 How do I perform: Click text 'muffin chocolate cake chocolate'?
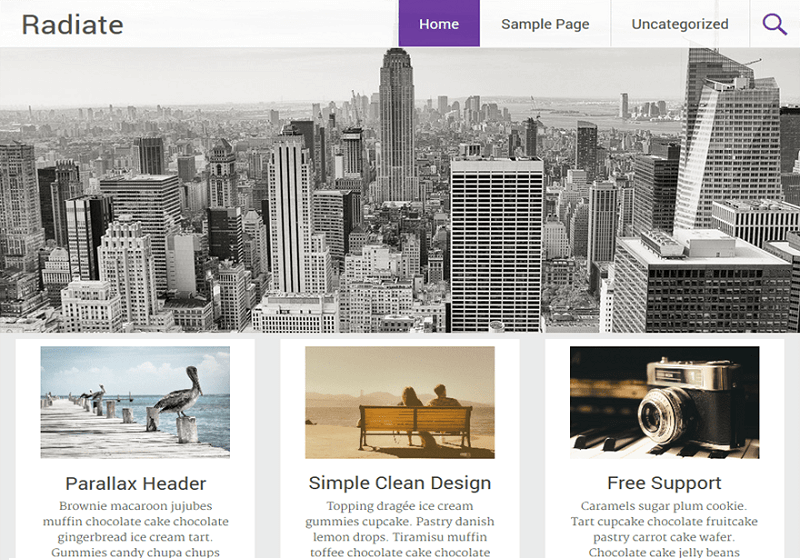click(136, 521)
